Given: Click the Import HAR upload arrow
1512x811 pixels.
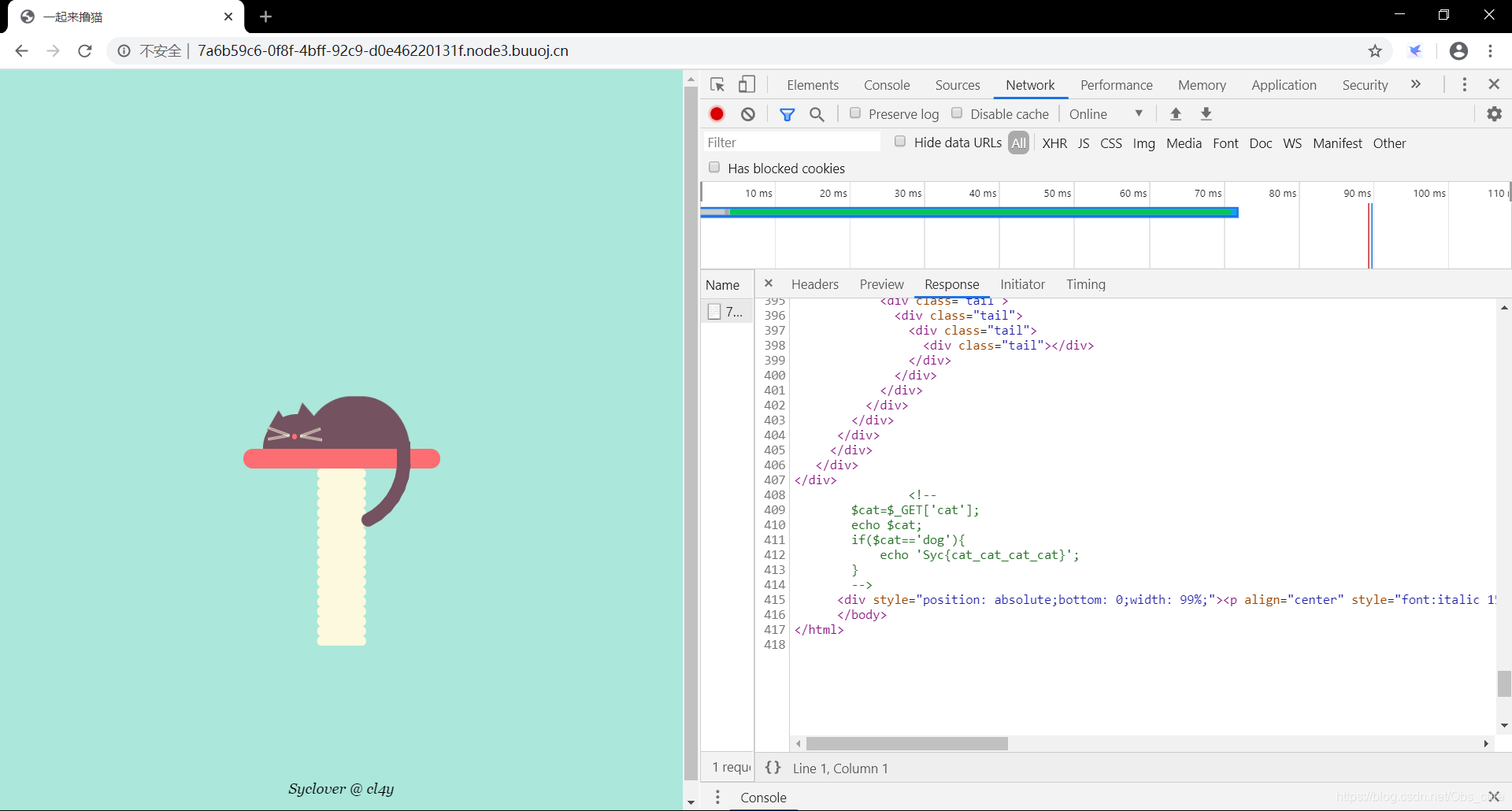Looking at the screenshot, I should [x=1176, y=114].
